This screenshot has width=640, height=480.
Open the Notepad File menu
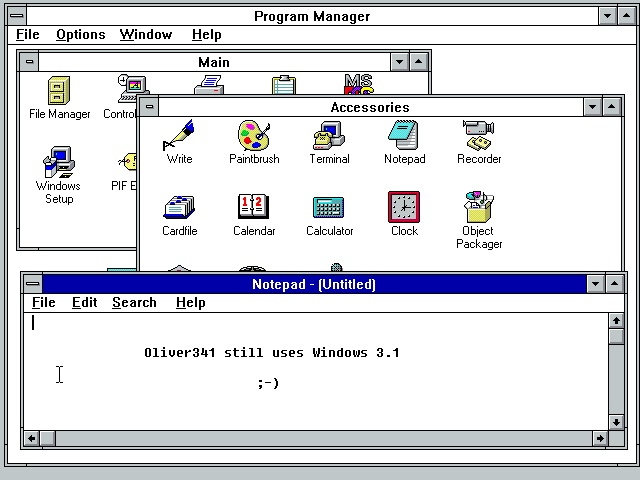(x=44, y=302)
